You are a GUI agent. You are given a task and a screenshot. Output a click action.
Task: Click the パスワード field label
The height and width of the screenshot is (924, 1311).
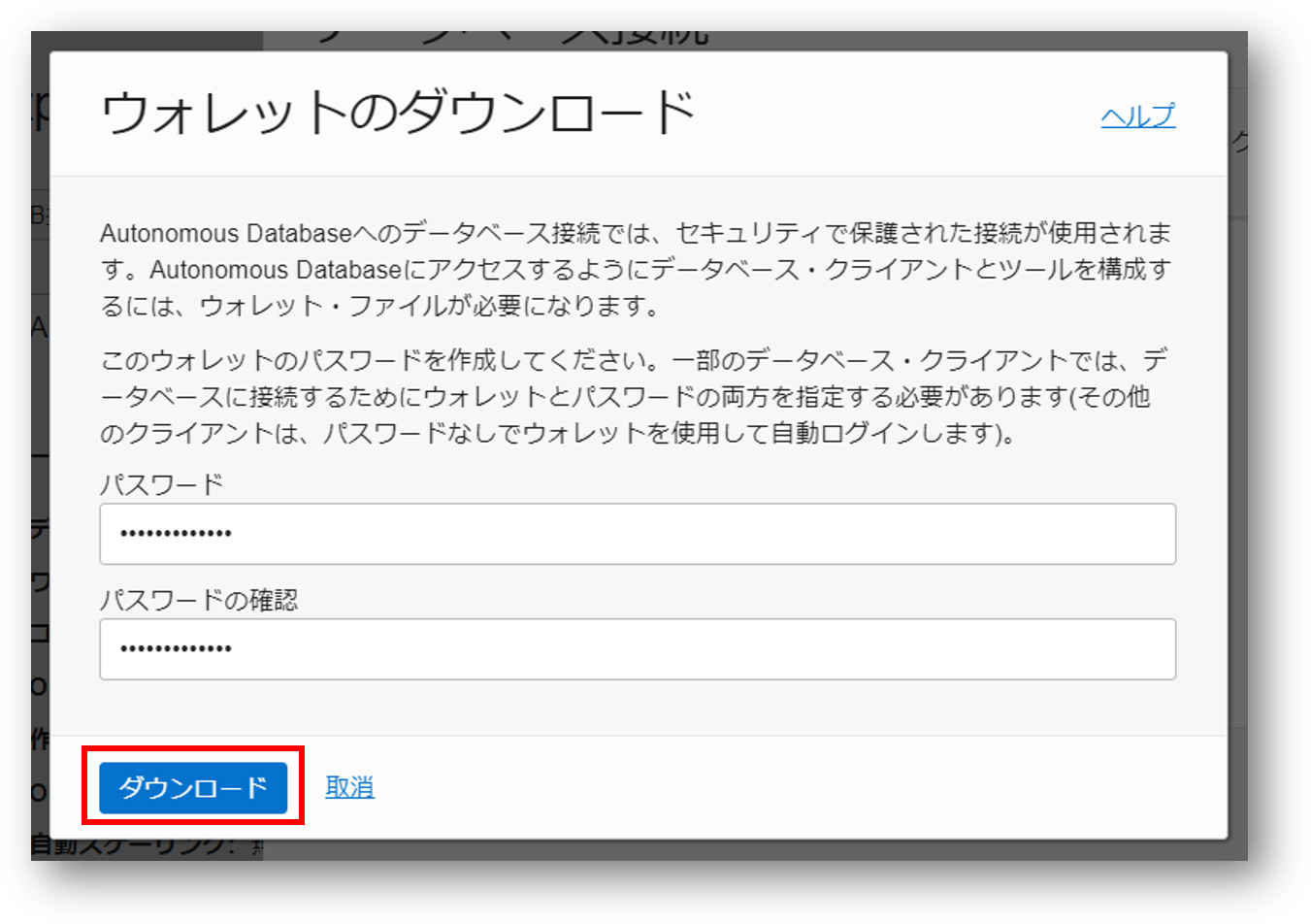tap(161, 484)
